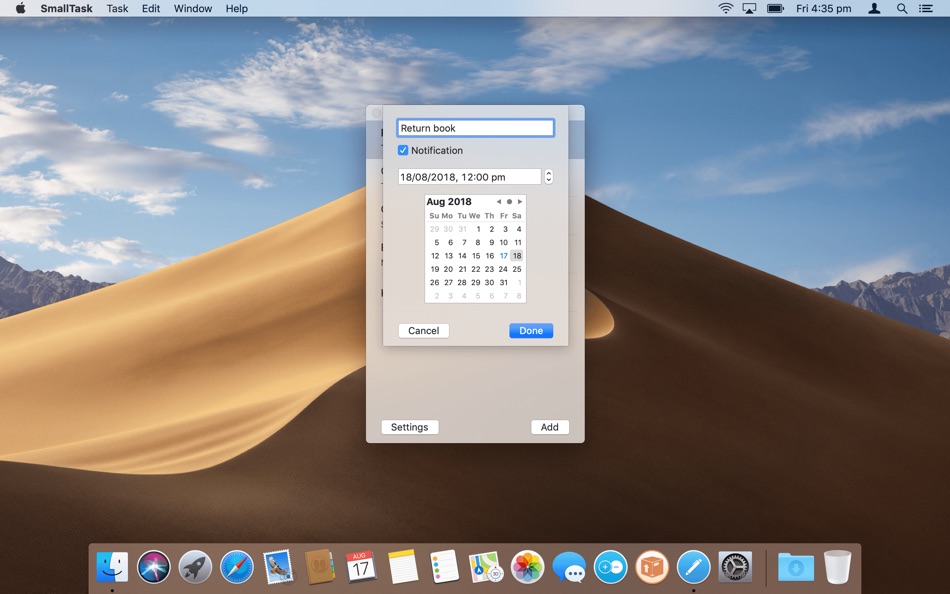Select August 12 in the calendar
950x594 pixels.
click(435, 256)
